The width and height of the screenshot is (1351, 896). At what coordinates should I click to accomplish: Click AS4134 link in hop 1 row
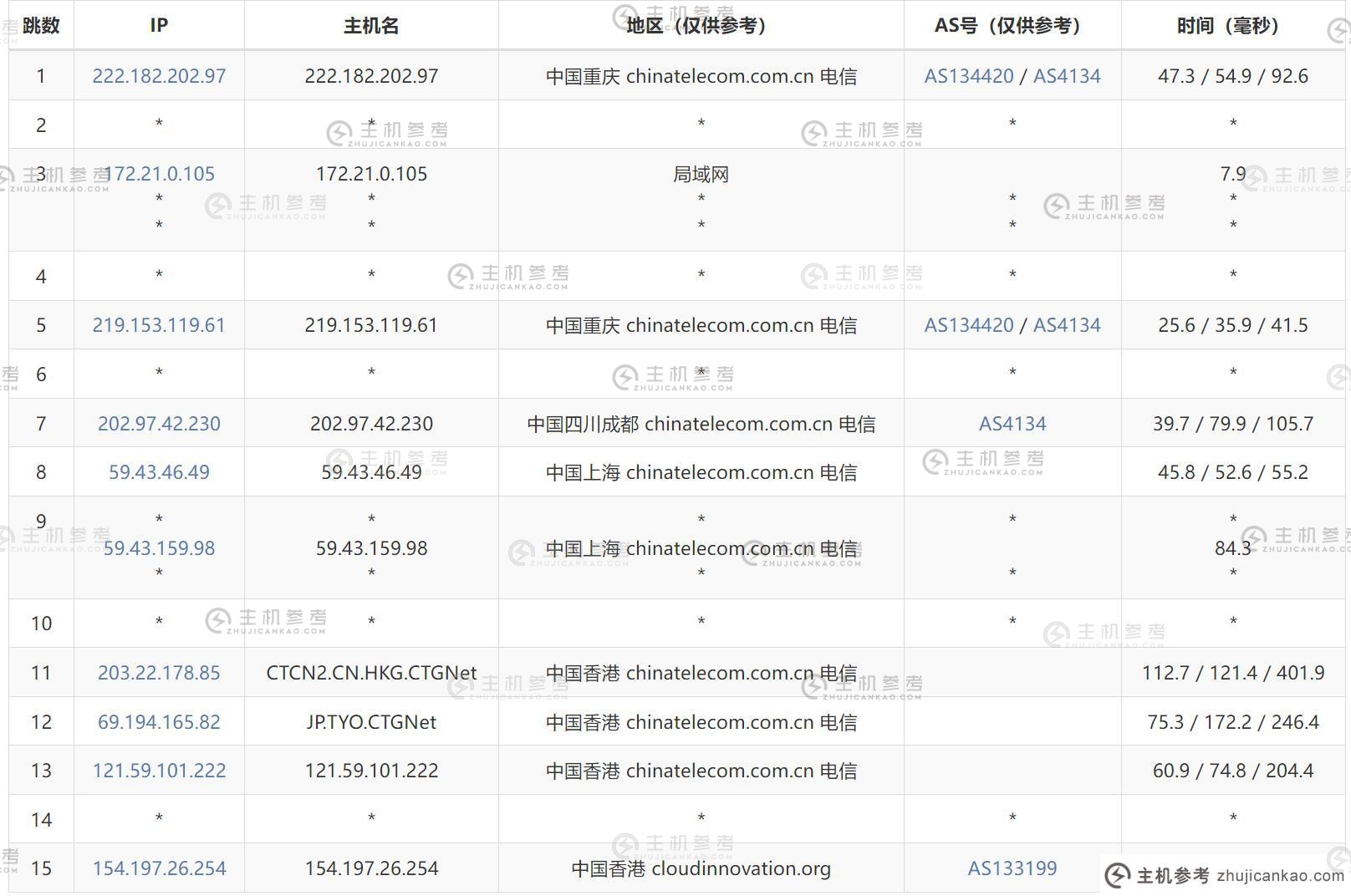tap(1067, 76)
